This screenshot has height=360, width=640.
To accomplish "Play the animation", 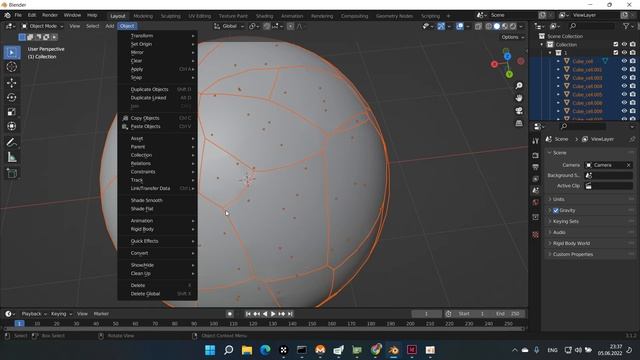I will (273, 314).
